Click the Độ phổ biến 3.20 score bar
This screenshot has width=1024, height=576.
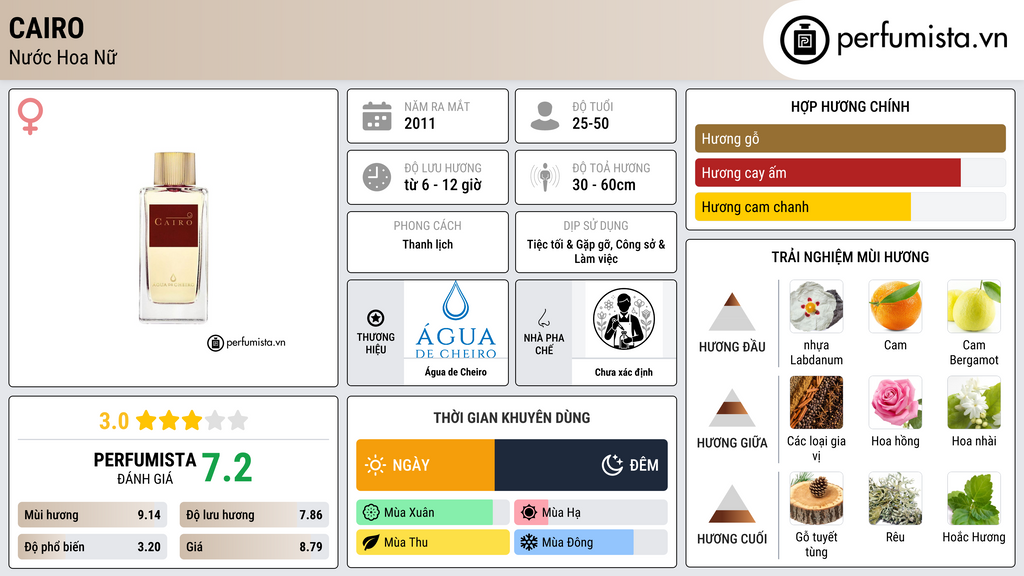pos(93,547)
